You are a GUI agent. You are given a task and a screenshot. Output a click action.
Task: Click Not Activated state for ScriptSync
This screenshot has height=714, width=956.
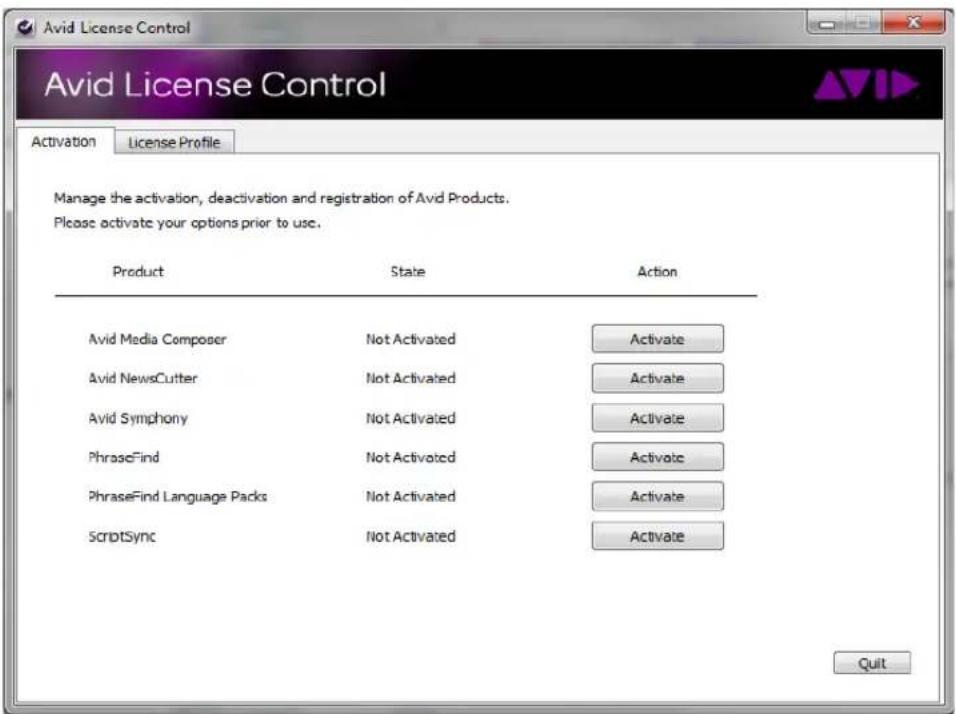[410, 536]
